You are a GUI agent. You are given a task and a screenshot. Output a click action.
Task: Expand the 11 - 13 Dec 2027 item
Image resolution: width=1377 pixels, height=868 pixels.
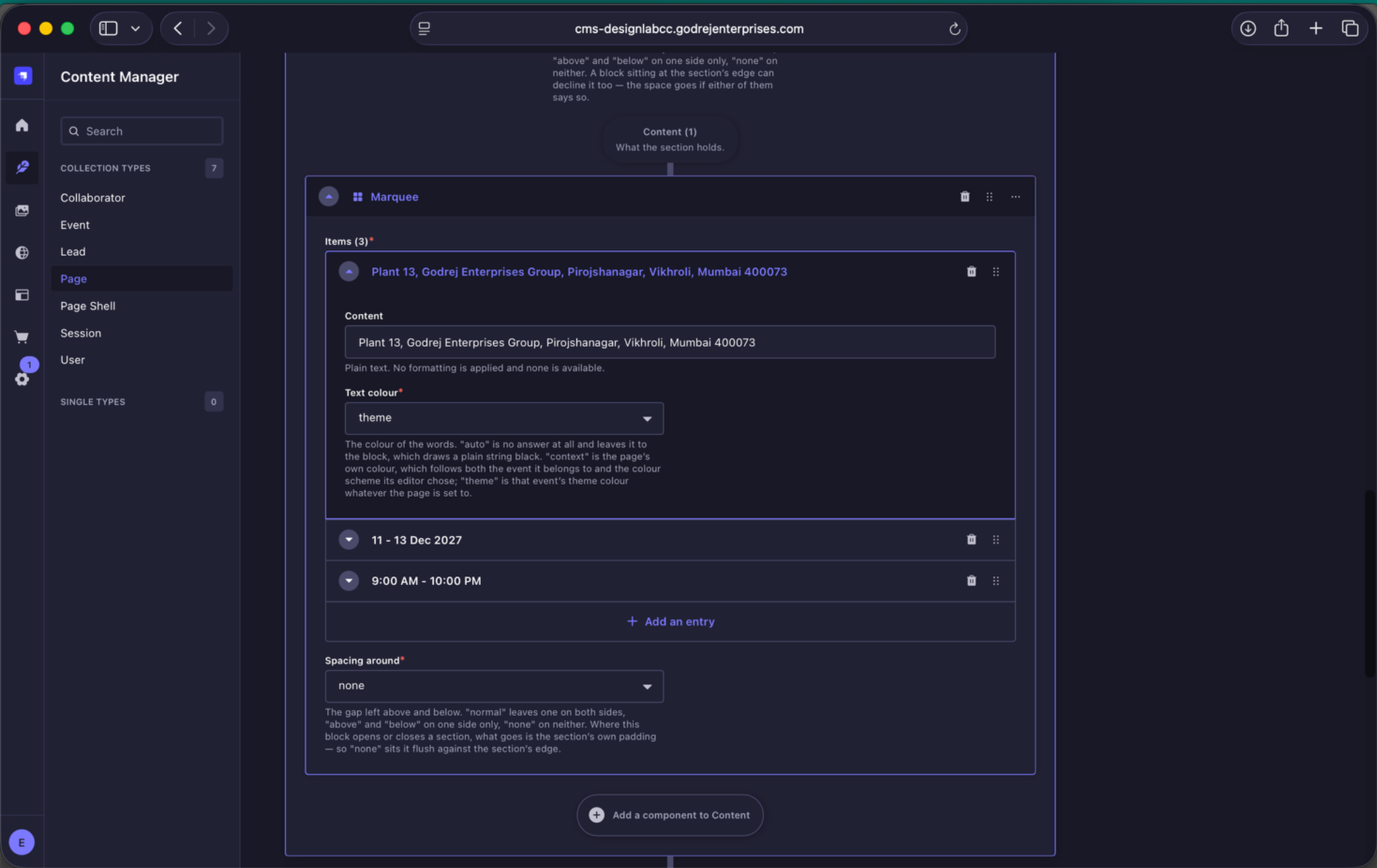(x=348, y=539)
